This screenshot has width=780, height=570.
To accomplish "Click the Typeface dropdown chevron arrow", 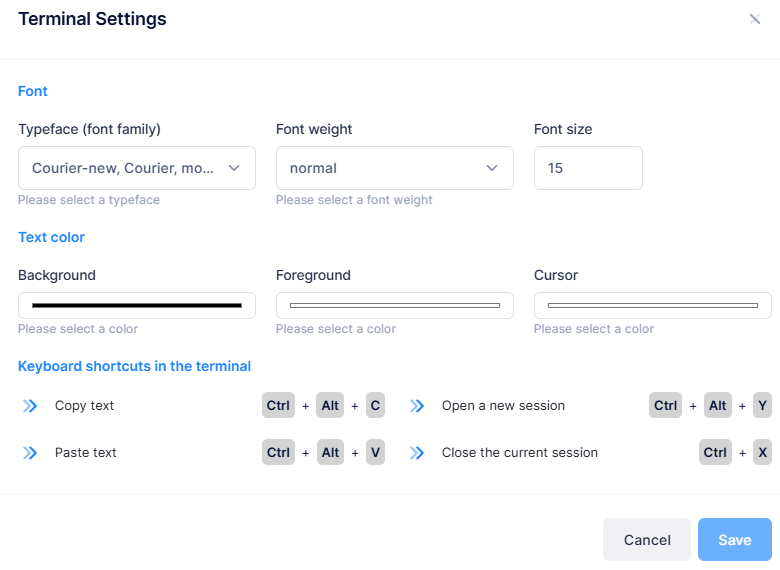I will tap(234, 168).
